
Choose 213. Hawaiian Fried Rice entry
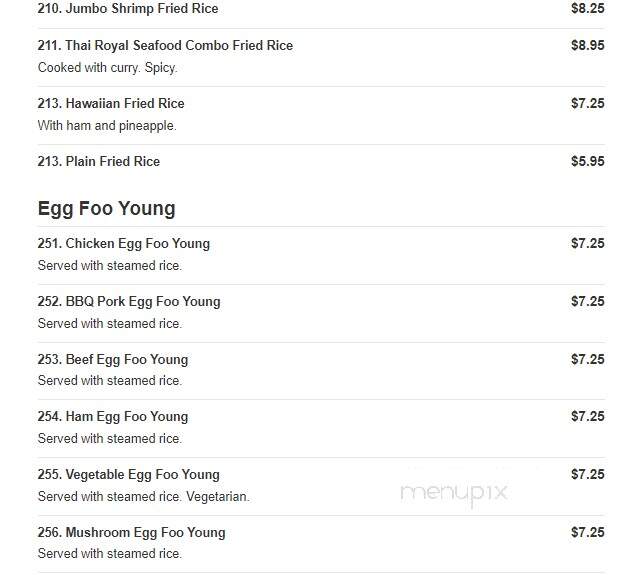click(111, 103)
